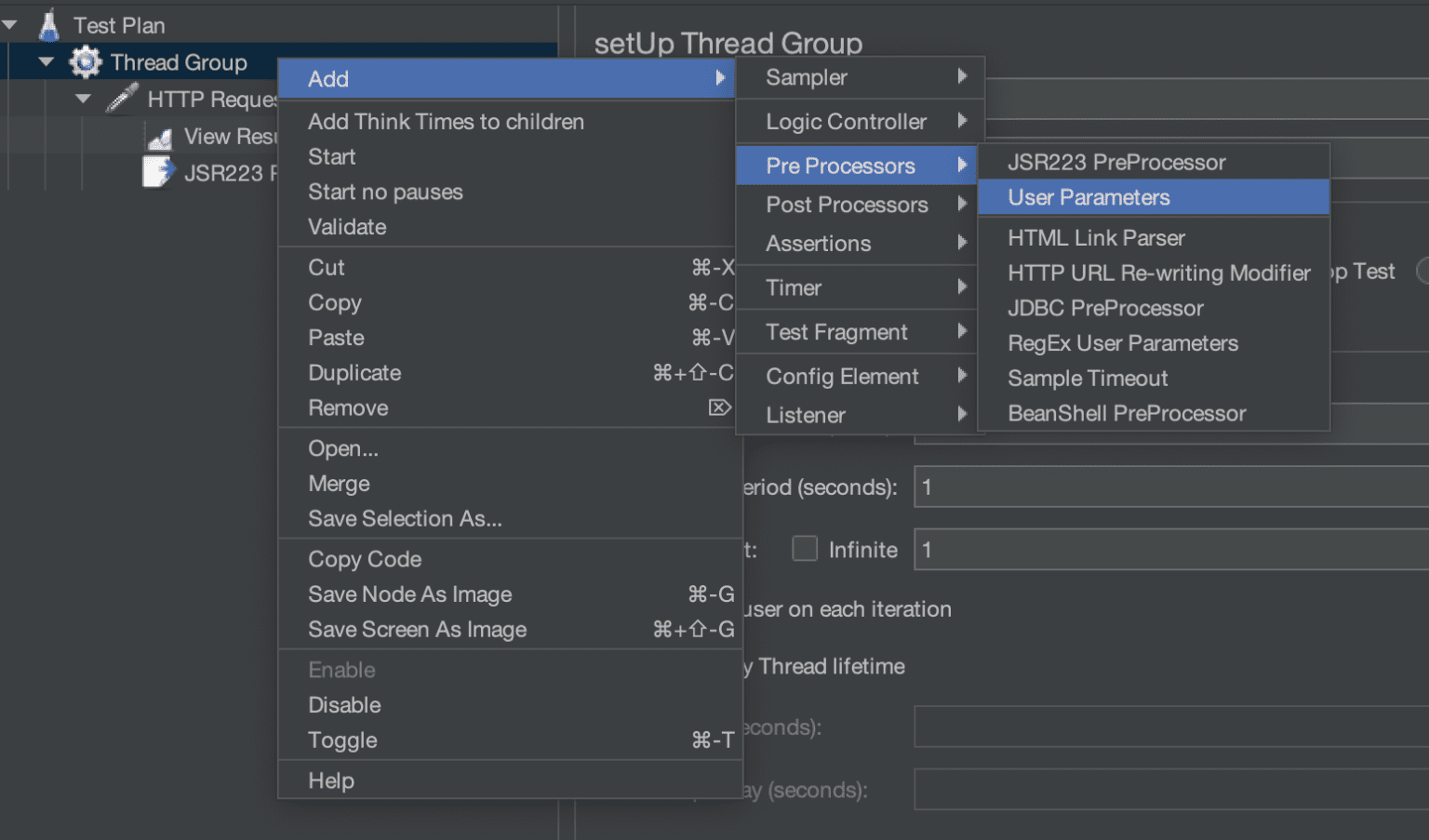Select User Parameters pre processor

point(1088,197)
